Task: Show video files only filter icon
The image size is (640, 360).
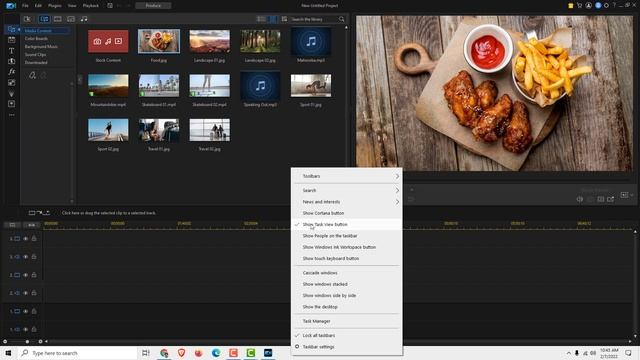Action: [x=58, y=19]
